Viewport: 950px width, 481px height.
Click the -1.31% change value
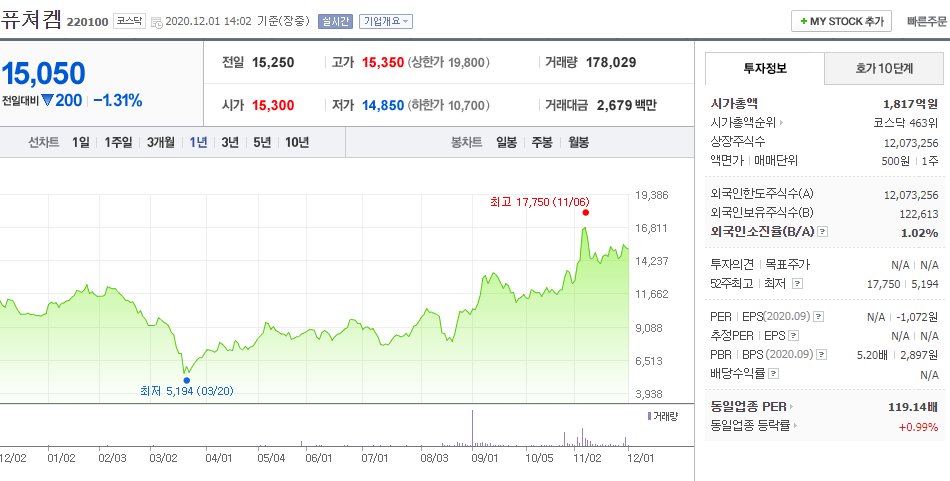118,101
